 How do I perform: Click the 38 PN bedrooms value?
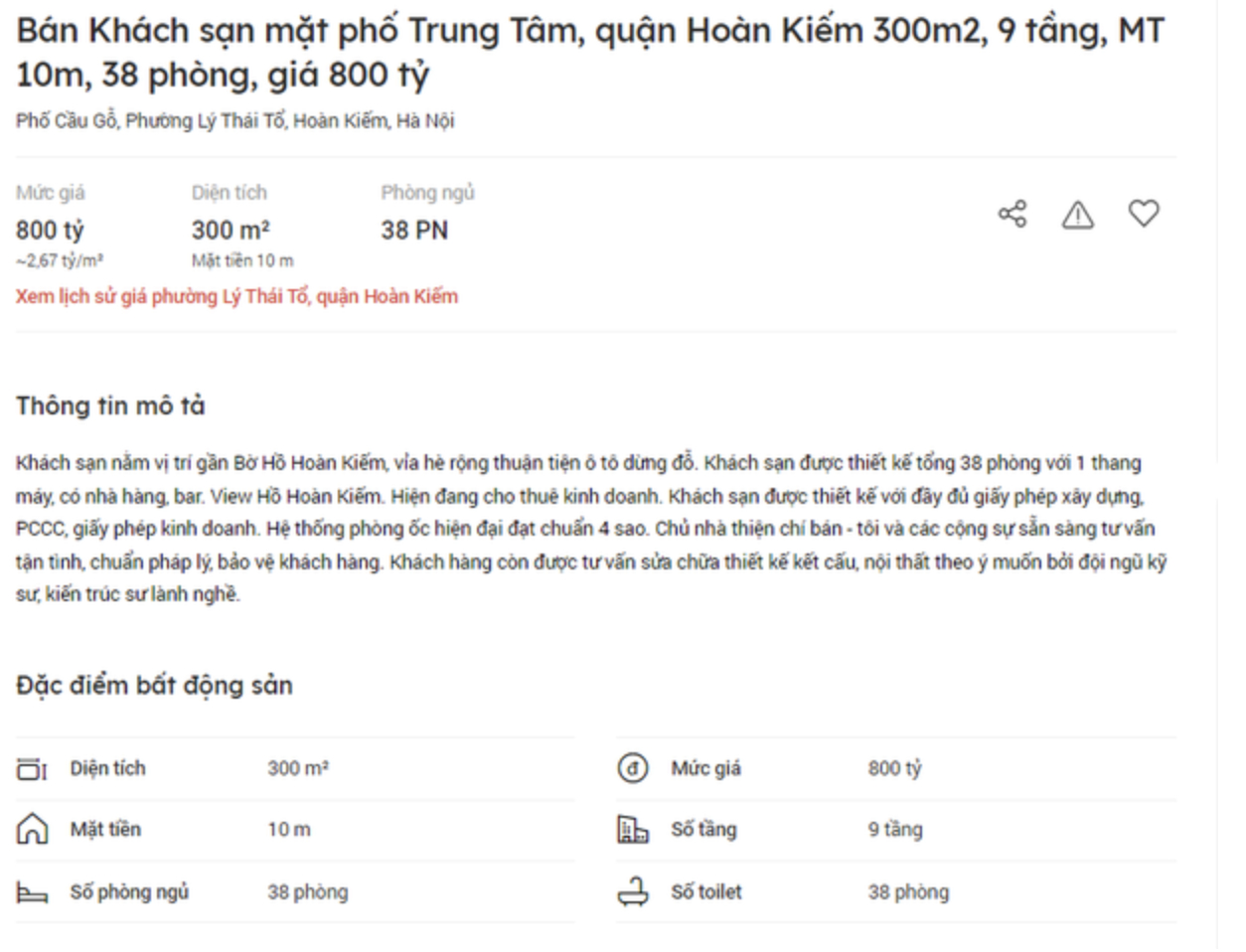pos(416,231)
